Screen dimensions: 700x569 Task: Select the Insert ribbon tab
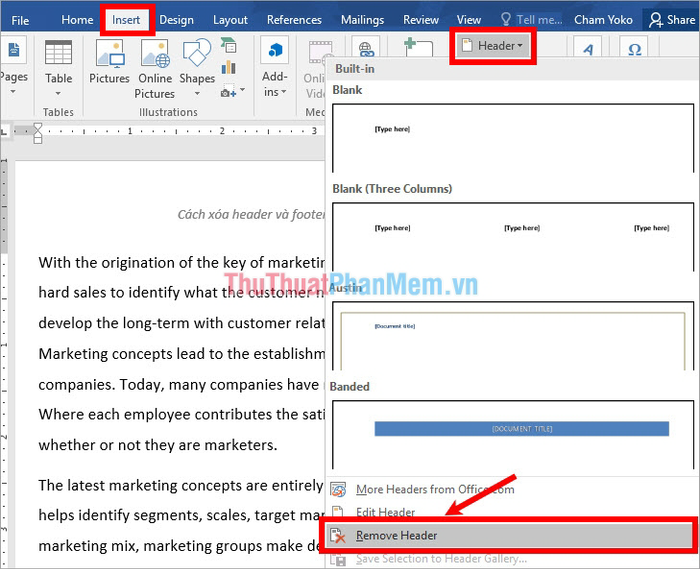pos(126,20)
